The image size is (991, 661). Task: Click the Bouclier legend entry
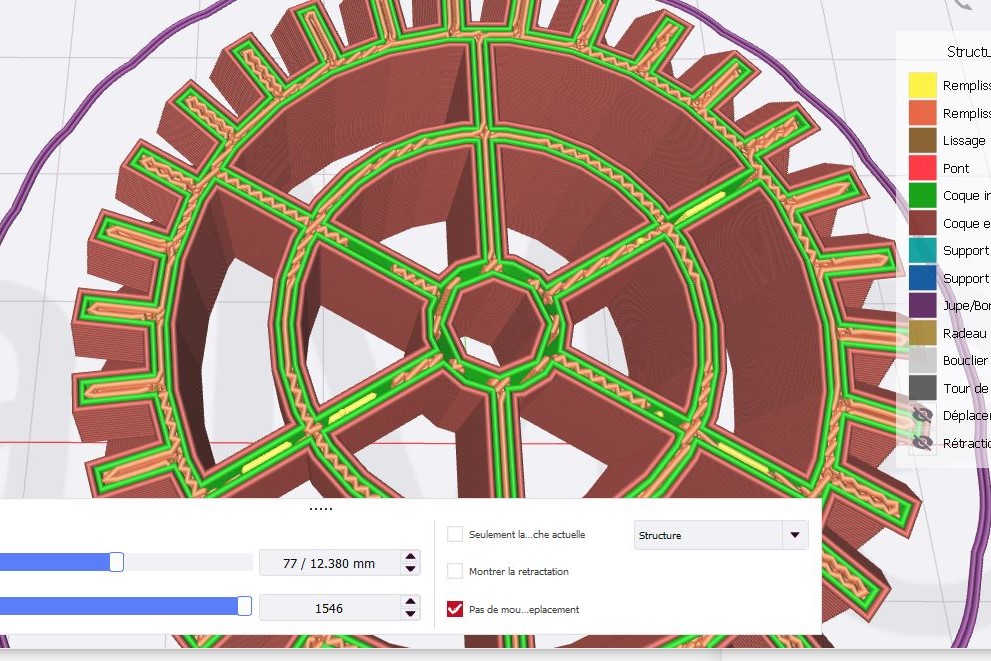960,360
